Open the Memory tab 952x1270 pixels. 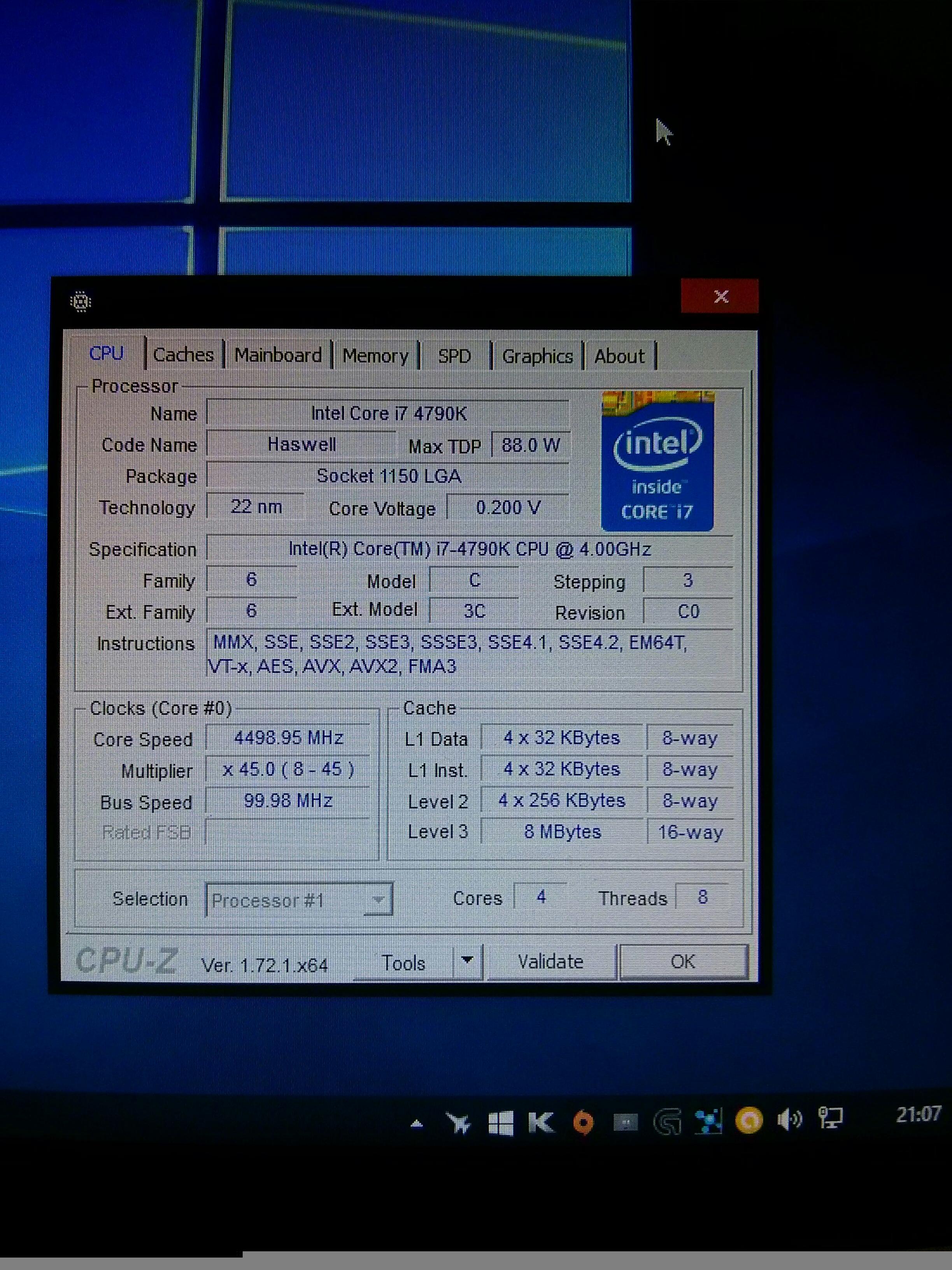point(375,356)
